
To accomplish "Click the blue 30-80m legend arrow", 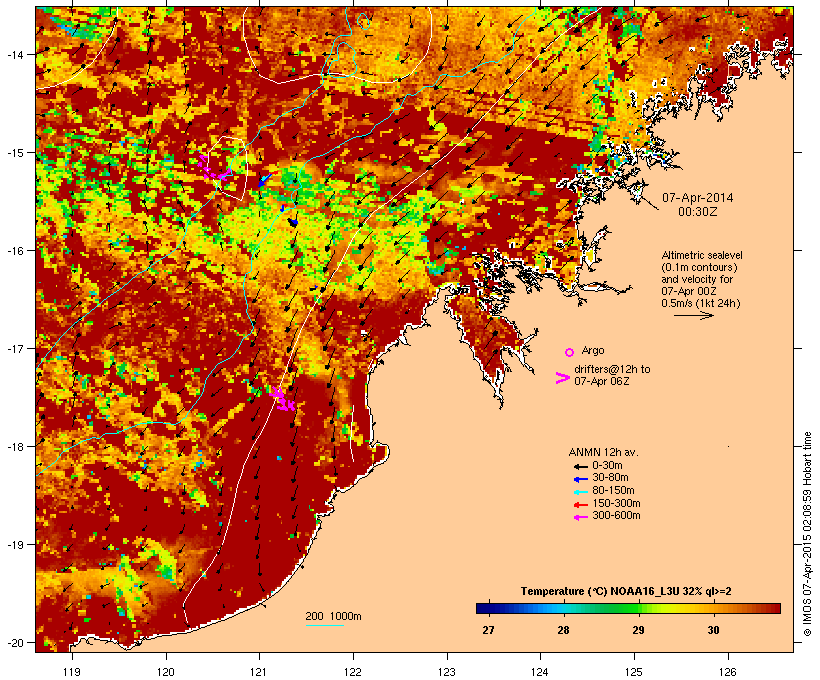I will (x=580, y=479).
